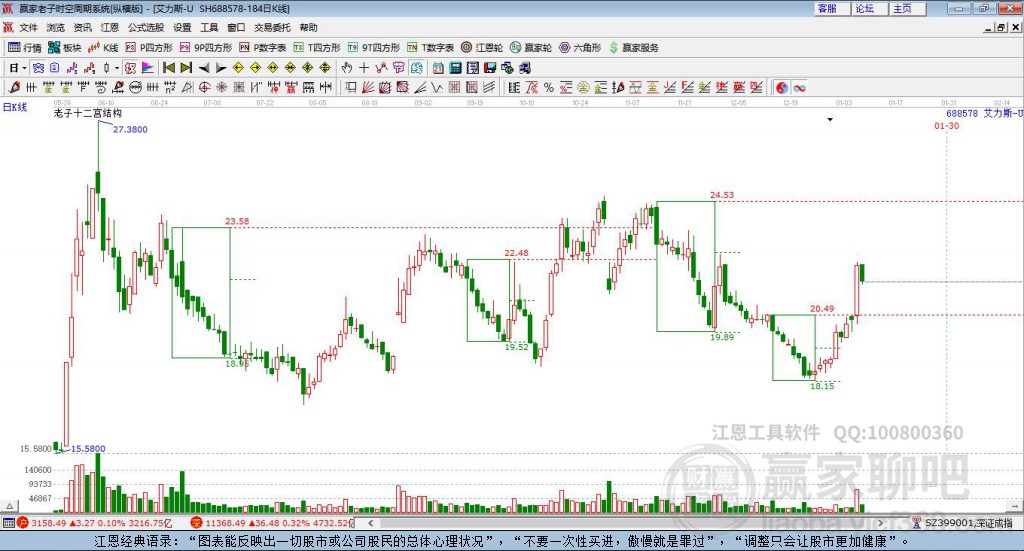This screenshot has height=551, width=1024.
Task: Jump to first bar with skip-to-start icon
Action: coord(168,68)
